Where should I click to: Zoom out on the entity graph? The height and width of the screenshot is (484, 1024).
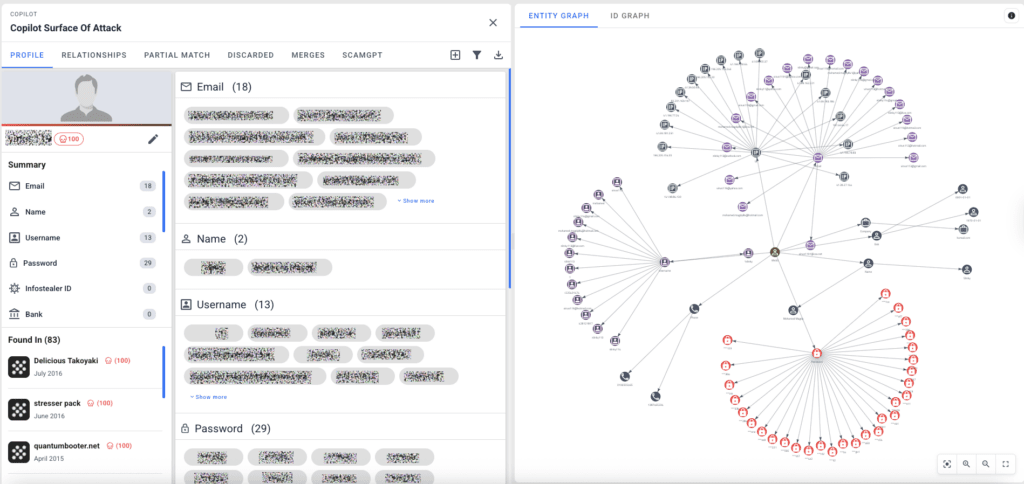[986, 463]
